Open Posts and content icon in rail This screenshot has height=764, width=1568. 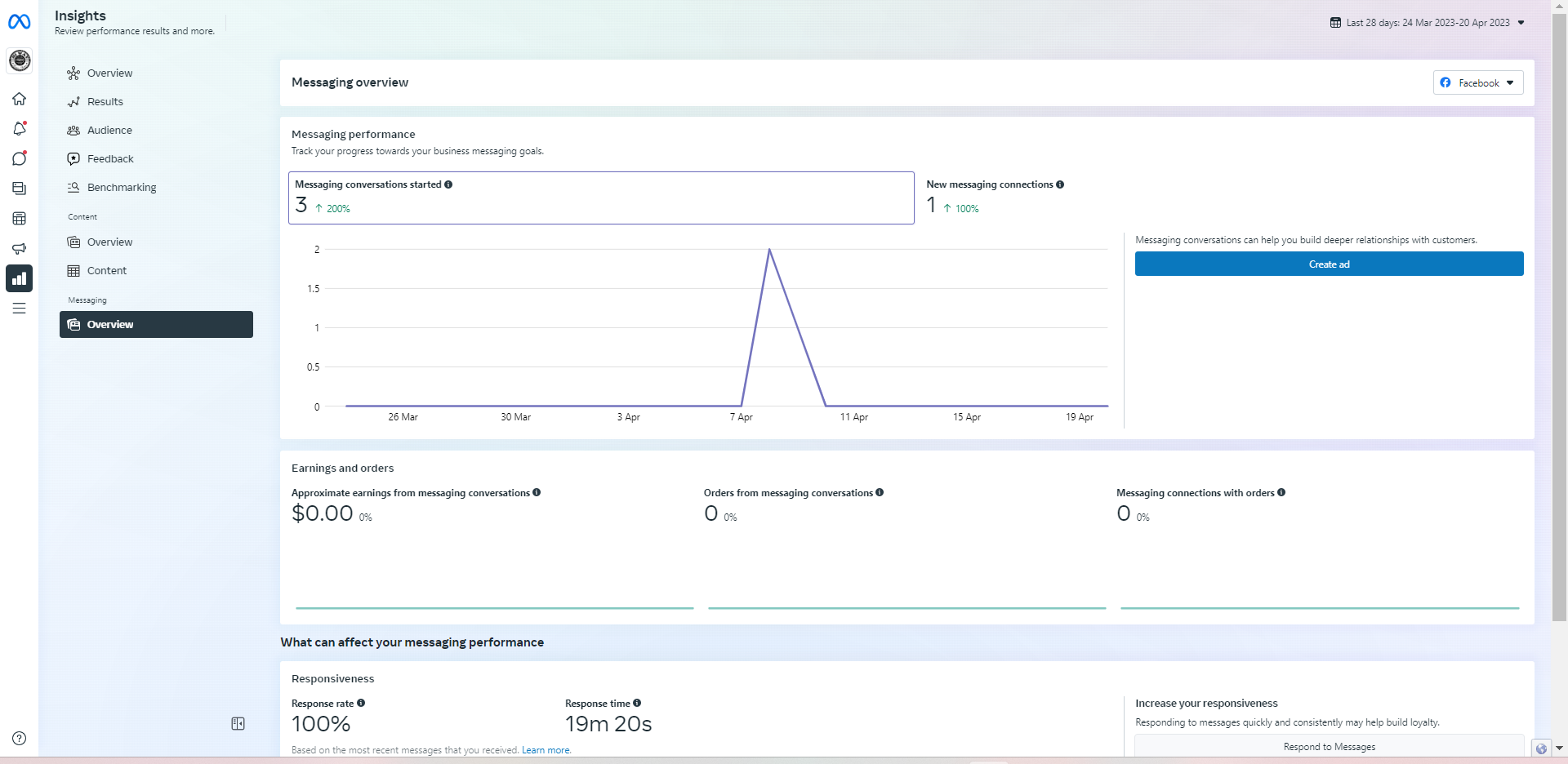19,189
